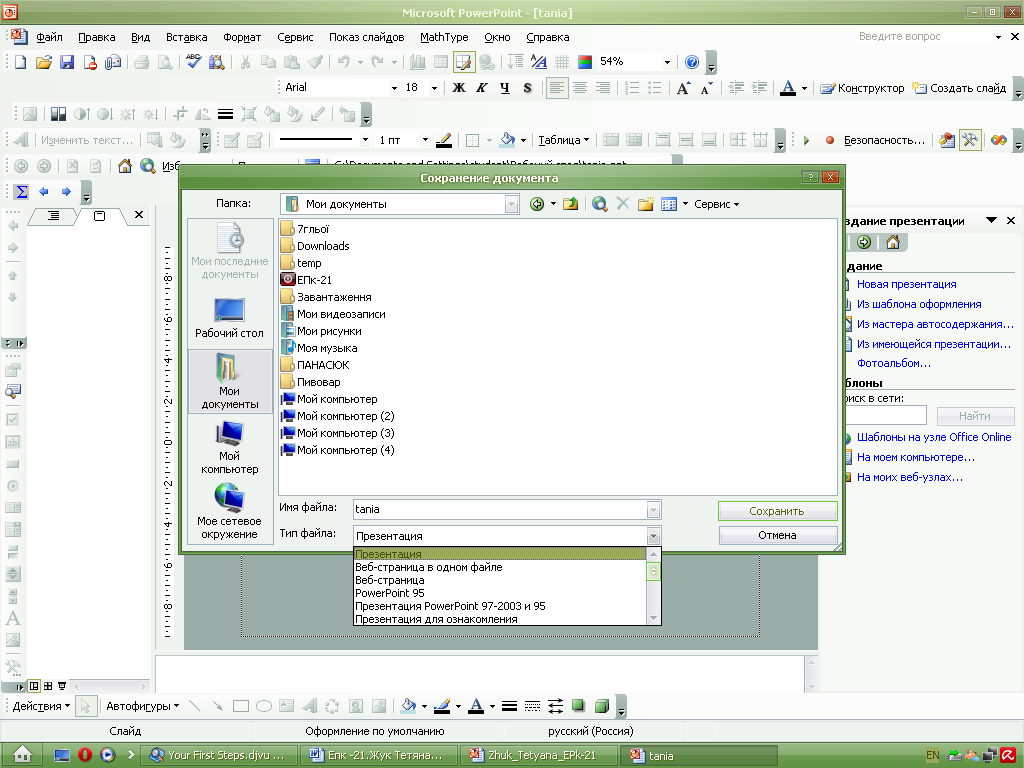This screenshot has width=1024, height=768.
Task: Open the Arial font name dropdown
Action: [x=394, y=88]
